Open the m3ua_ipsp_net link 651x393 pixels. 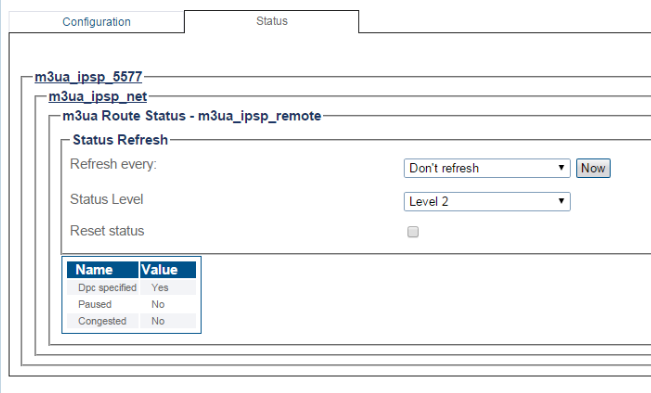98,96
